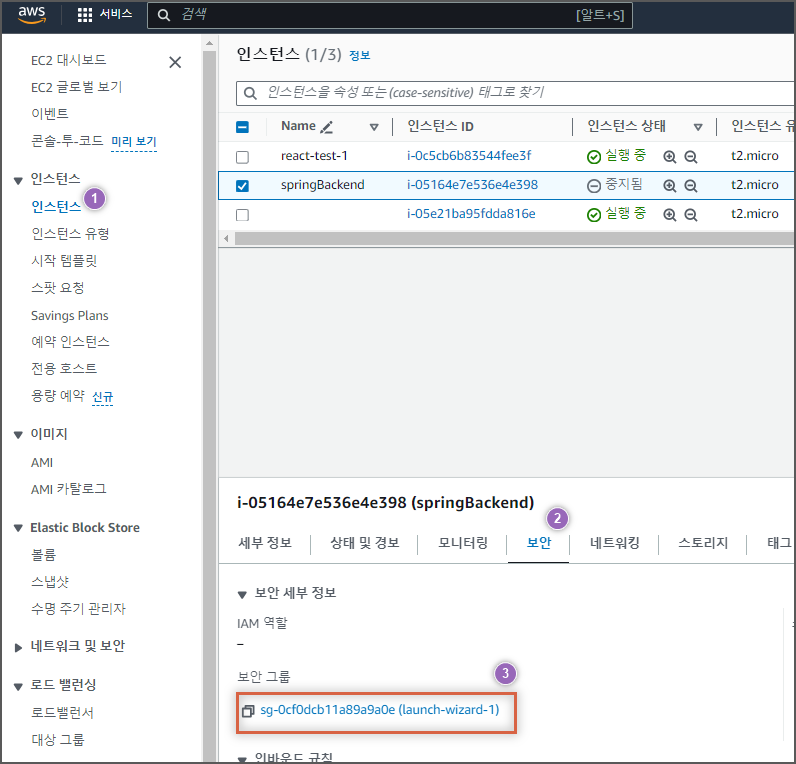
Task: Open AMI 카탈로그 in sidebar
Action: click(69, 489)
